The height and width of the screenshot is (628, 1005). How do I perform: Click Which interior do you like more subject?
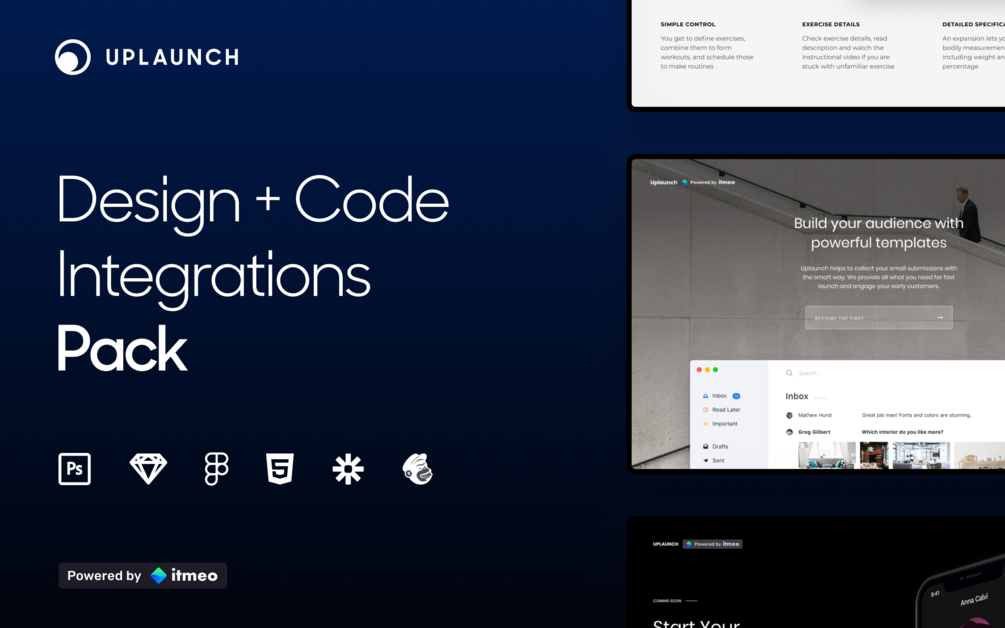tap(902, 433)
